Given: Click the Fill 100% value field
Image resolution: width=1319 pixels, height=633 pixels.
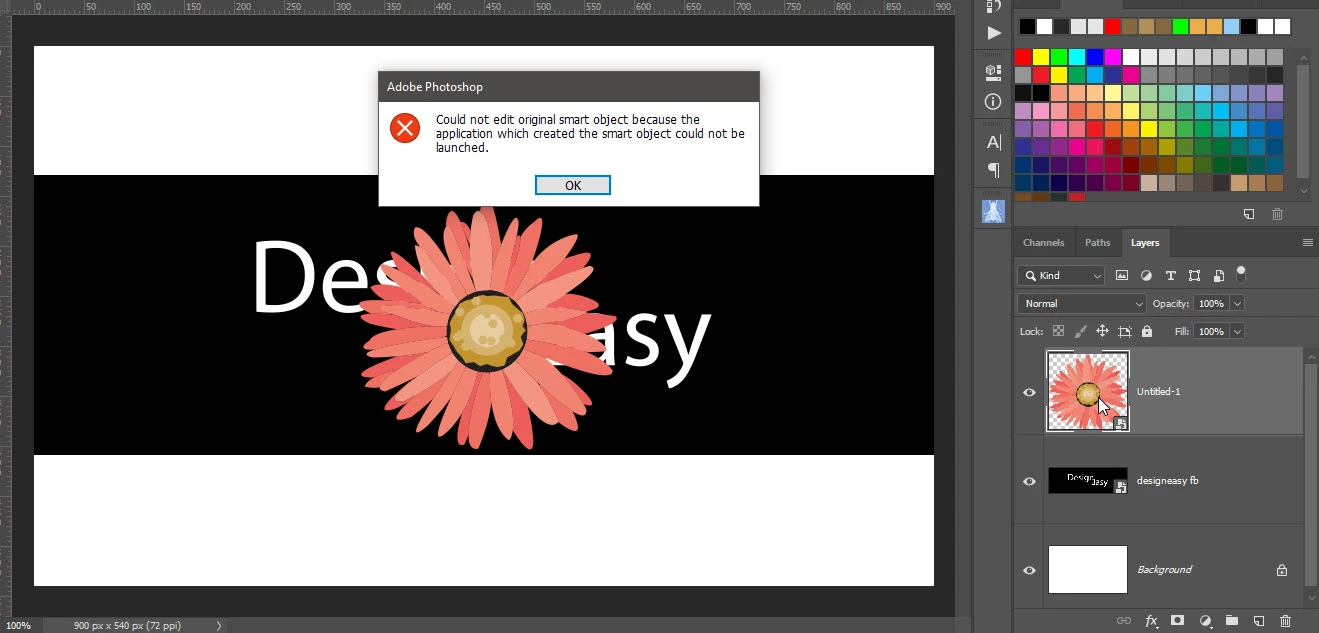Looking at the screenshot, I should click(x=1211, y=331).
